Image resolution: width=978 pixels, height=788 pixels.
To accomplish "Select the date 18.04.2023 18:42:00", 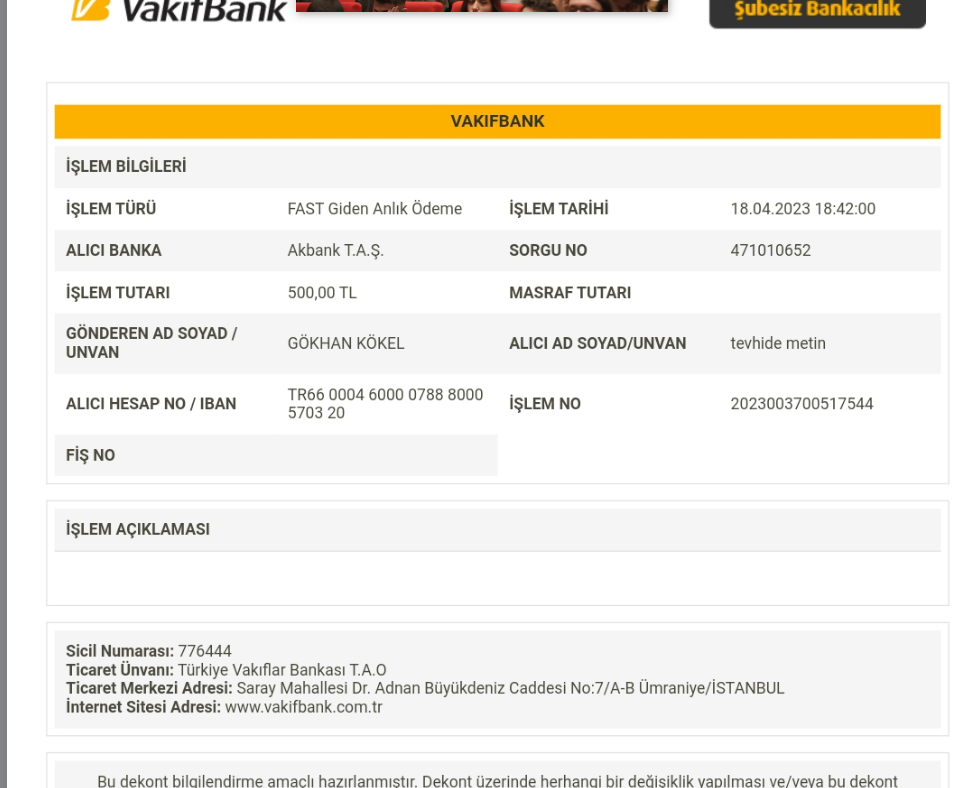I will [803, 209].
